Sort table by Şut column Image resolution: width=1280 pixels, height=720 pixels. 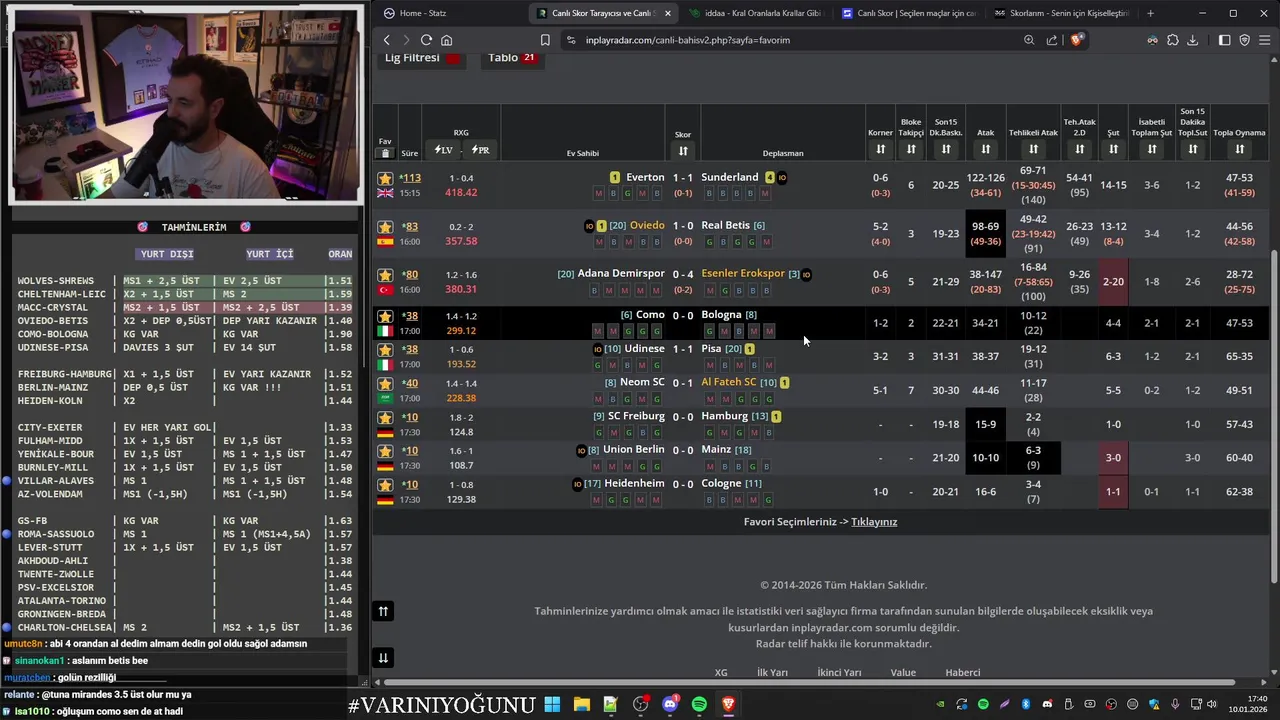pos(1113,149)
